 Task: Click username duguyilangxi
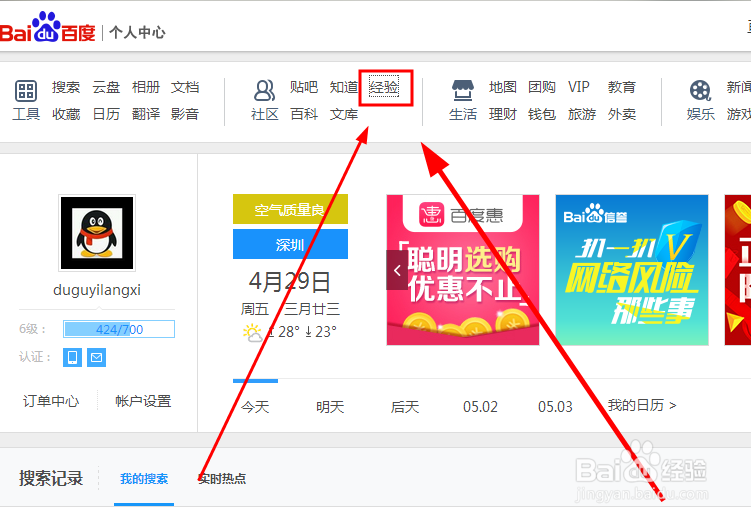[97, 290]
